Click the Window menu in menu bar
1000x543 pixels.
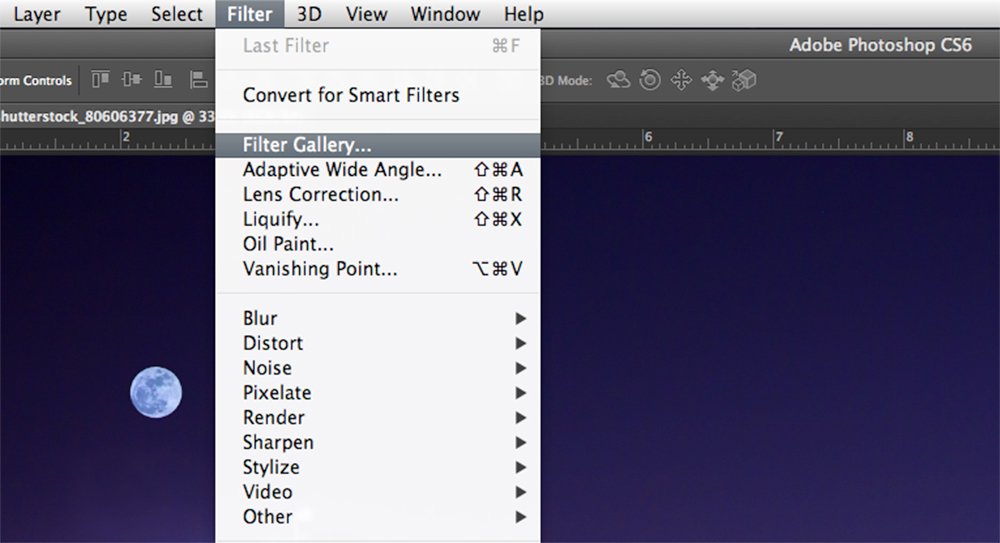tap(445, 14)
